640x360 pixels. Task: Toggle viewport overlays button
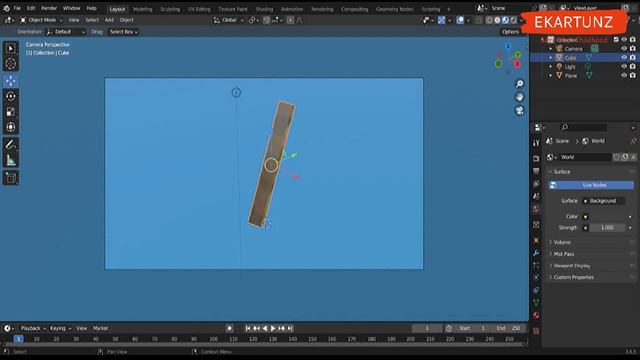click(x=460, y=20)
